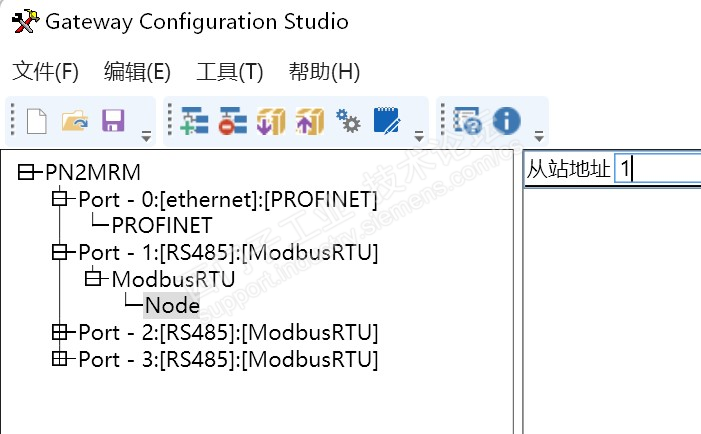Click the download configuration icon with down arrow
The width and height of the screenshot is (701, 434).
[272, 121]
